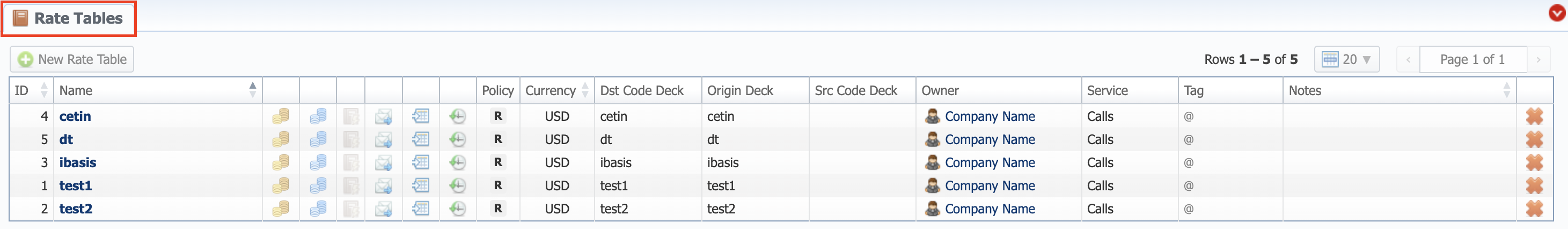Click envelope email icon in ibasis row

(384, 162)
